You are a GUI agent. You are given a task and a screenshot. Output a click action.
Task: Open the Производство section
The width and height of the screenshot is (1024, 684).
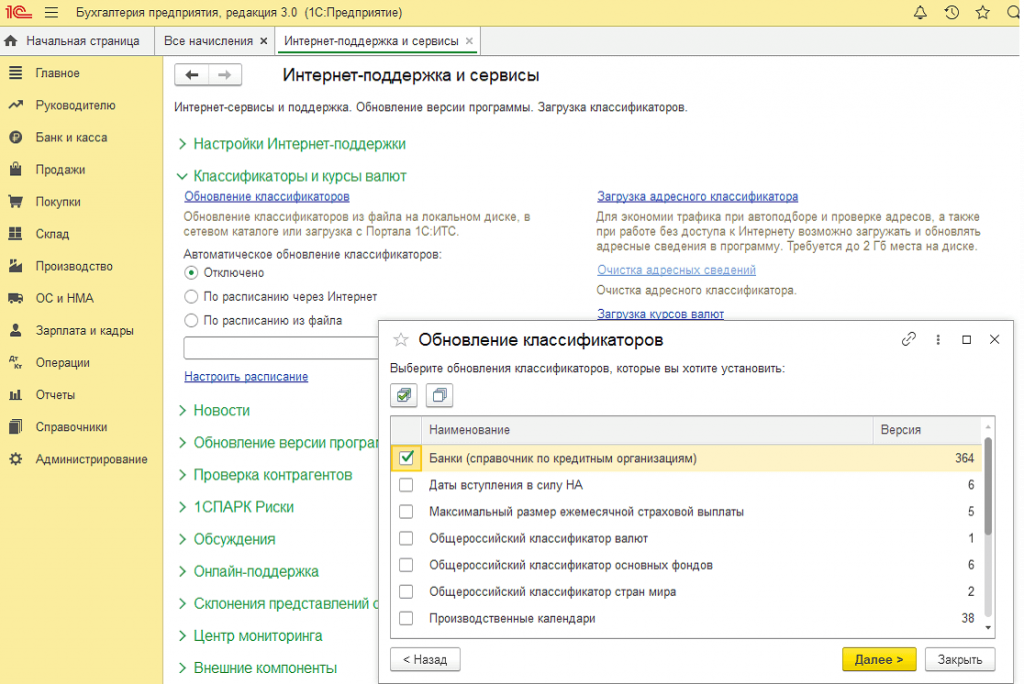coord(74,266)
